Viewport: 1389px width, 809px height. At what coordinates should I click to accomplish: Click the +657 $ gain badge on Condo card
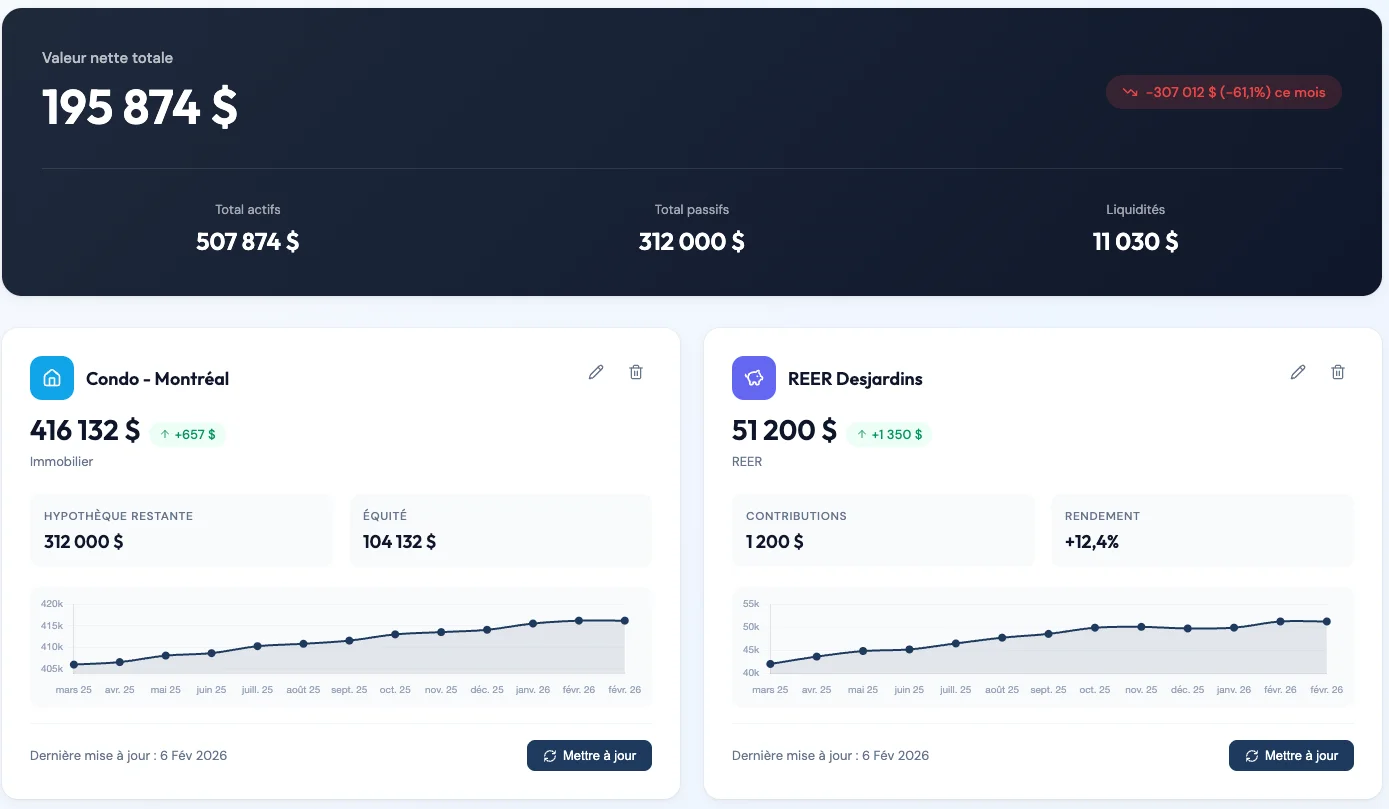pos(188,433)
